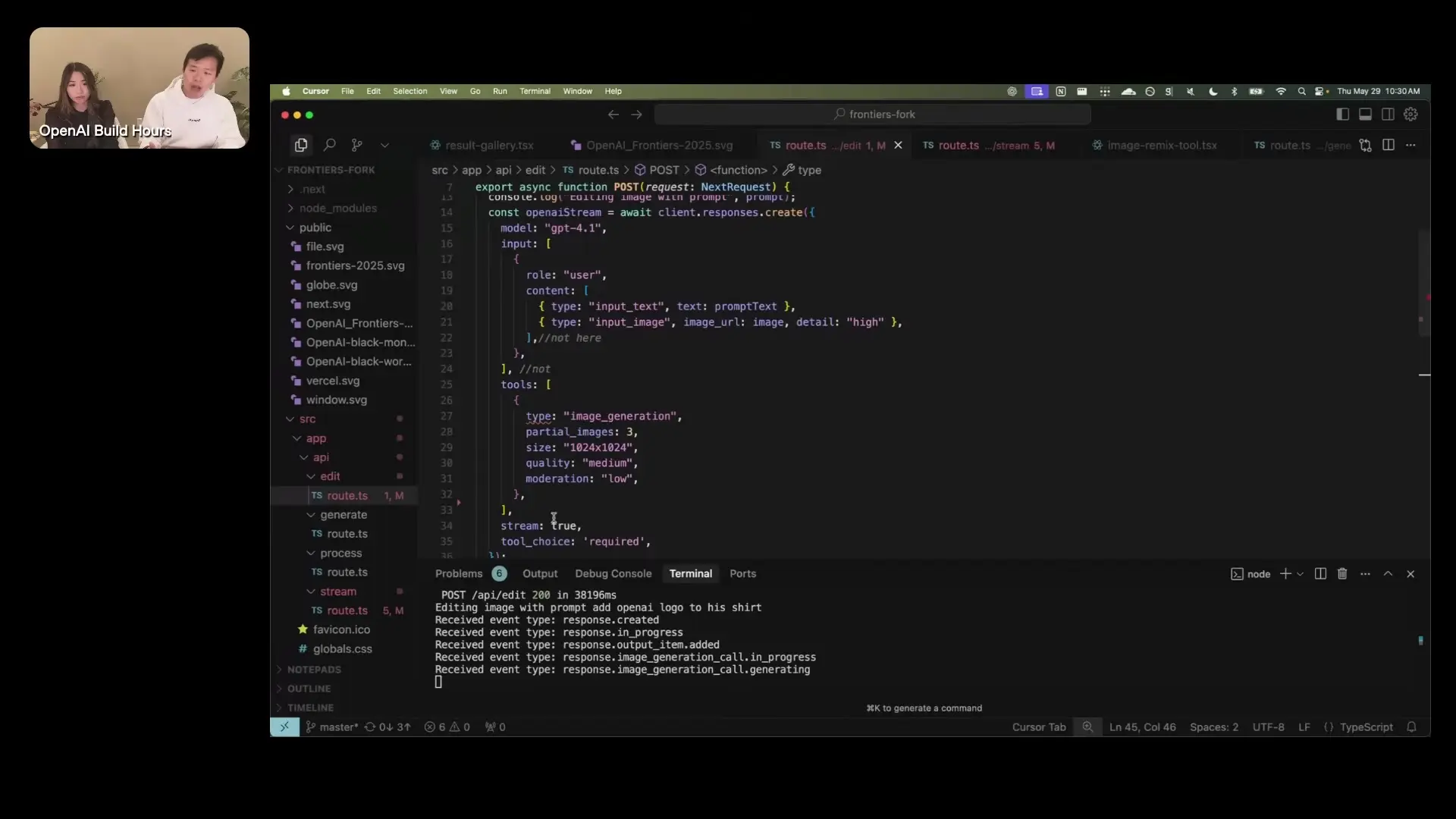Expand the node_modules folder
This screenshot has width=1456, height=819.
tap(337, 209)
